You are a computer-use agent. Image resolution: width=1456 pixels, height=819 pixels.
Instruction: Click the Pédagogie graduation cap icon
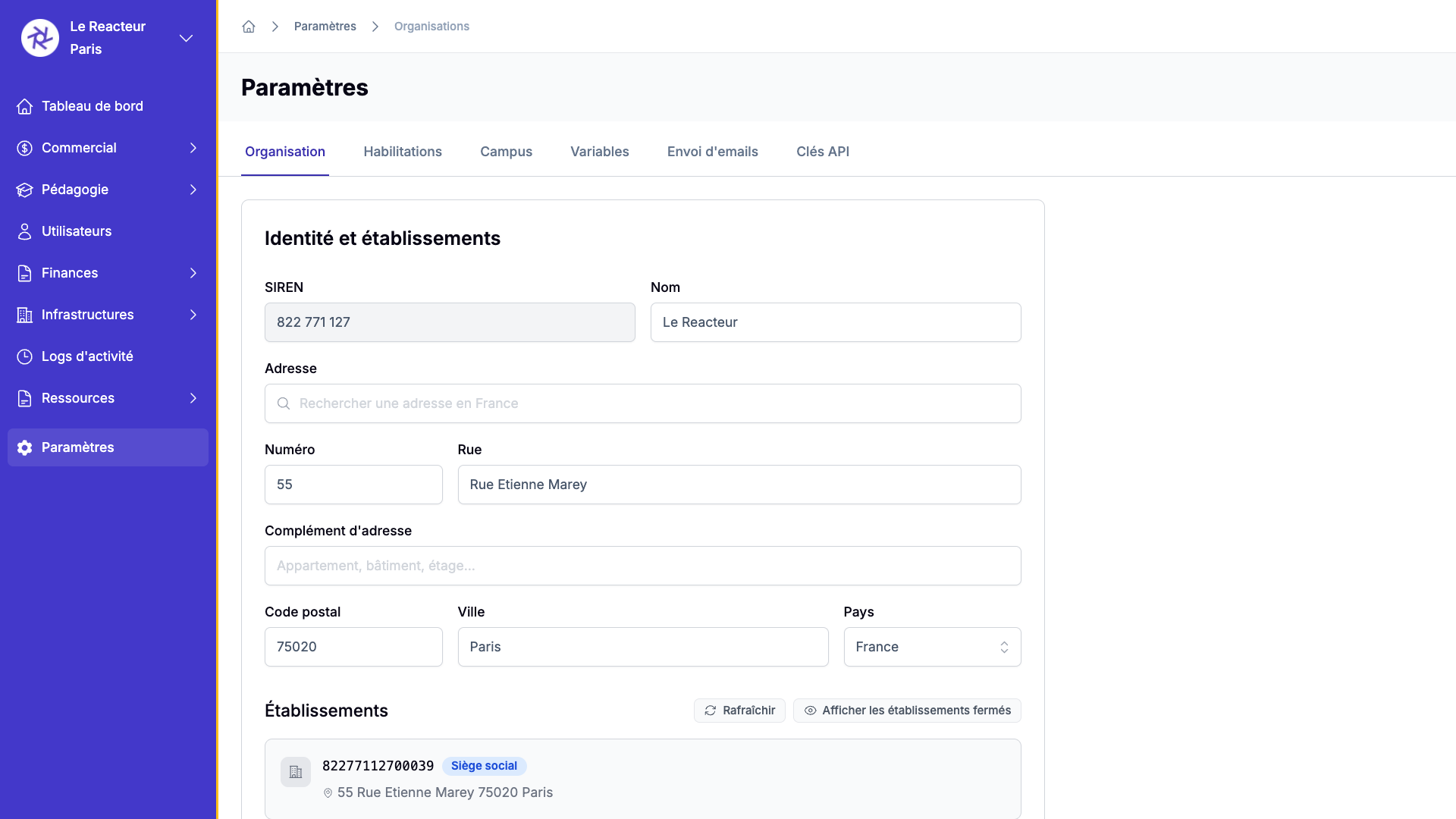25,190
